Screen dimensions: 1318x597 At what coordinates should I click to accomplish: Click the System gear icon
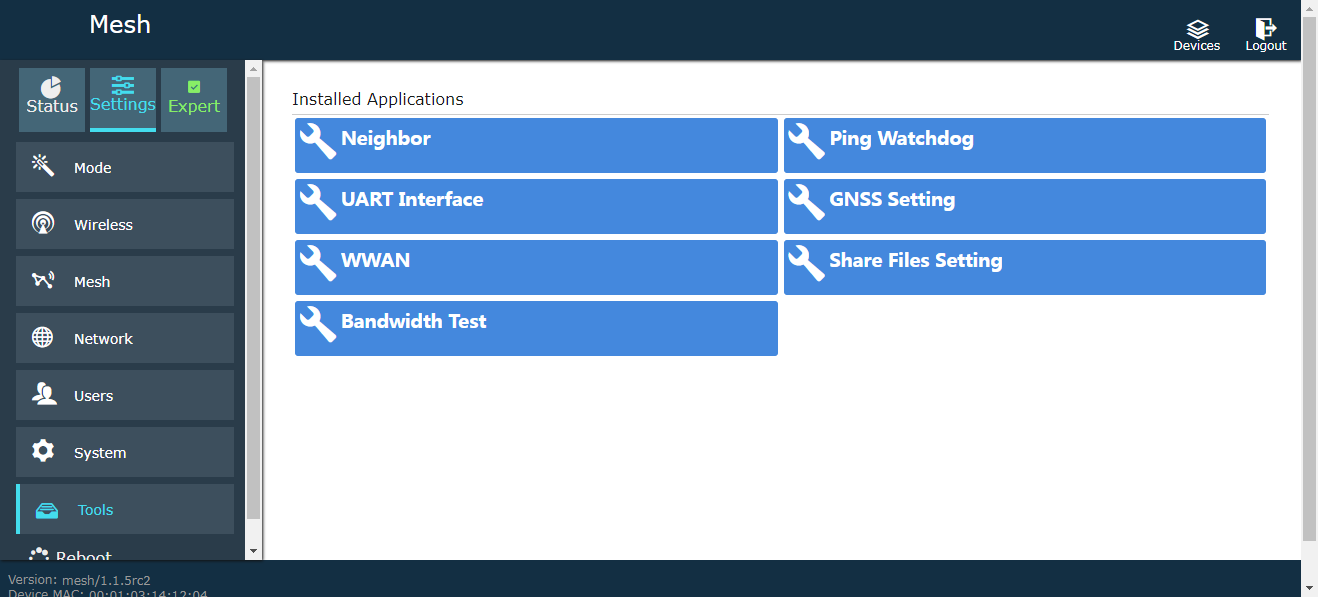[x=43, y=452]
